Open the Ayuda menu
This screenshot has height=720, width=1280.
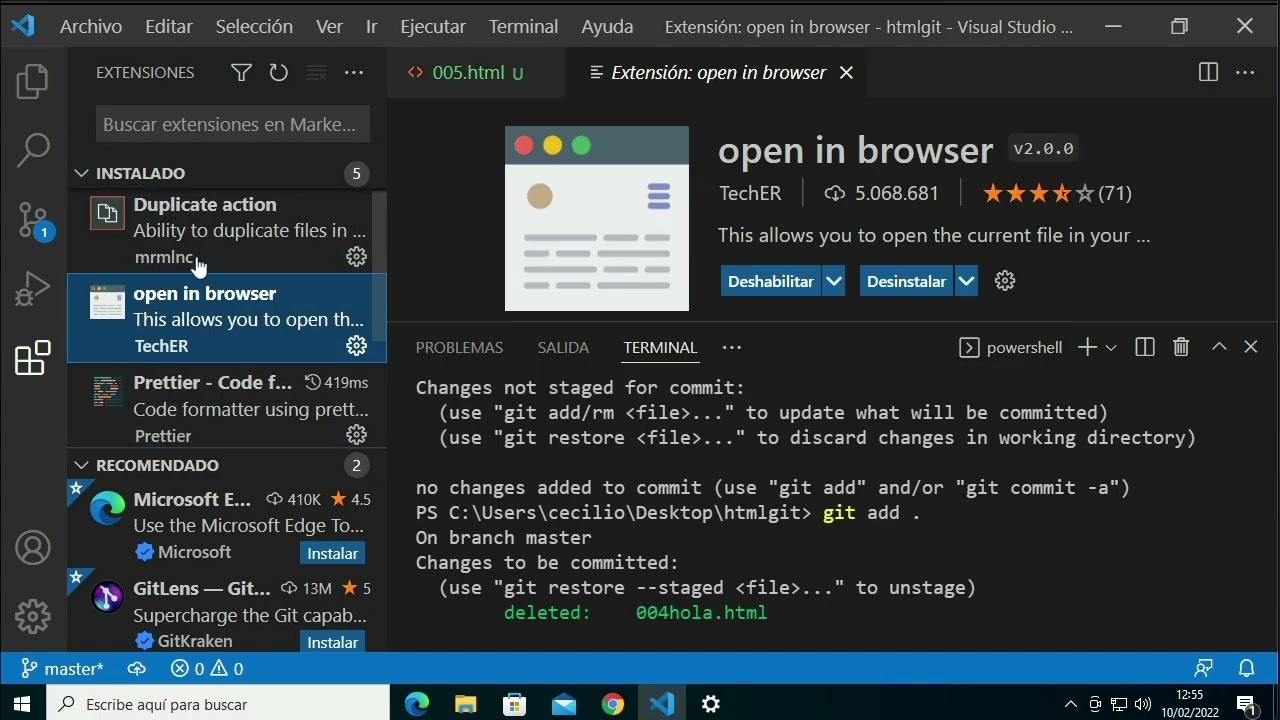(607, 27)
